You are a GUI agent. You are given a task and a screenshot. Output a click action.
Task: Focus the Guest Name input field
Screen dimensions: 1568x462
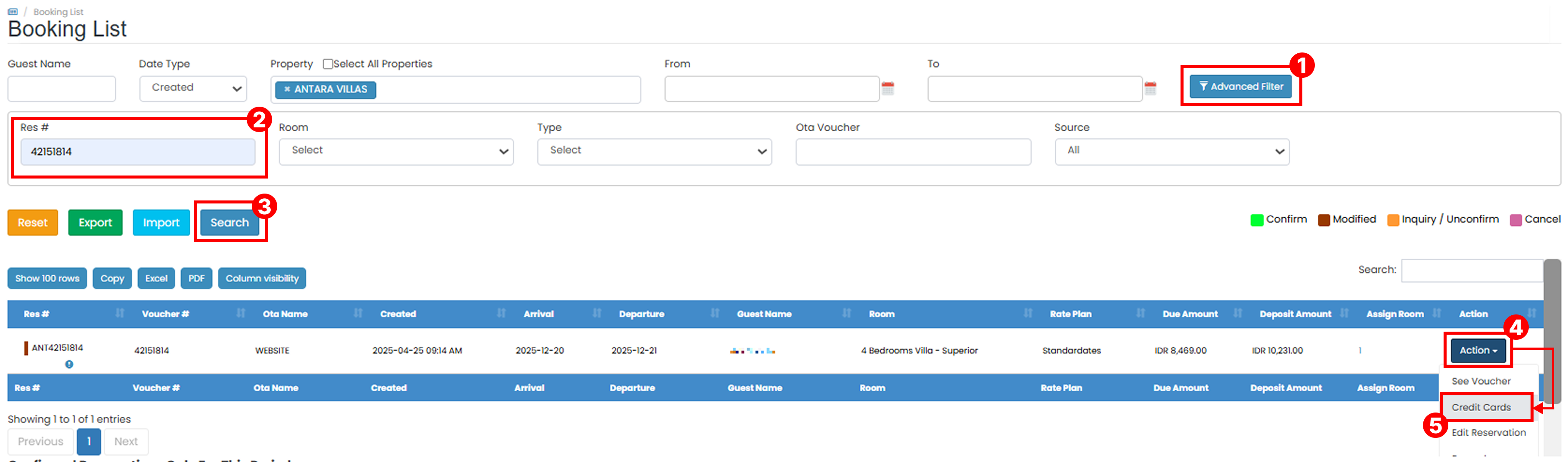(x=62, y=89)
